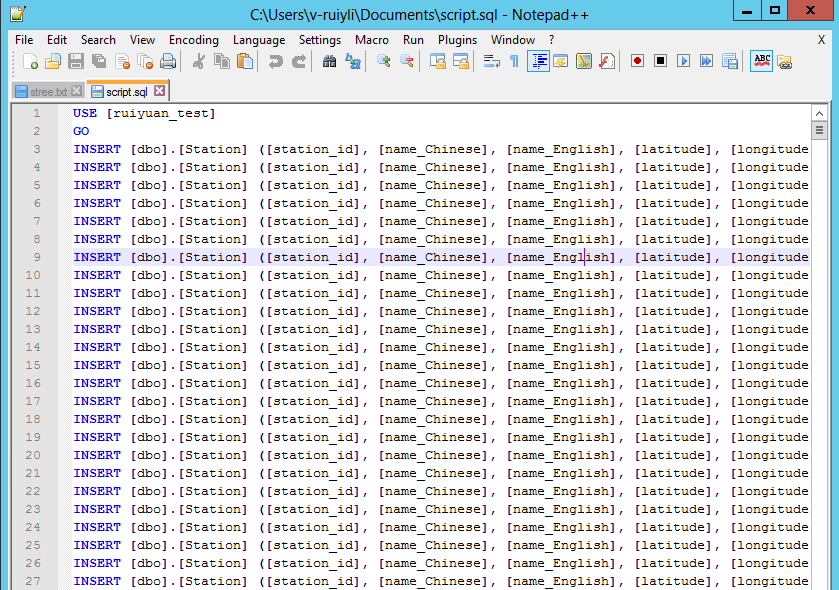Click the Undo arrow icon

(x=276, y=62)
